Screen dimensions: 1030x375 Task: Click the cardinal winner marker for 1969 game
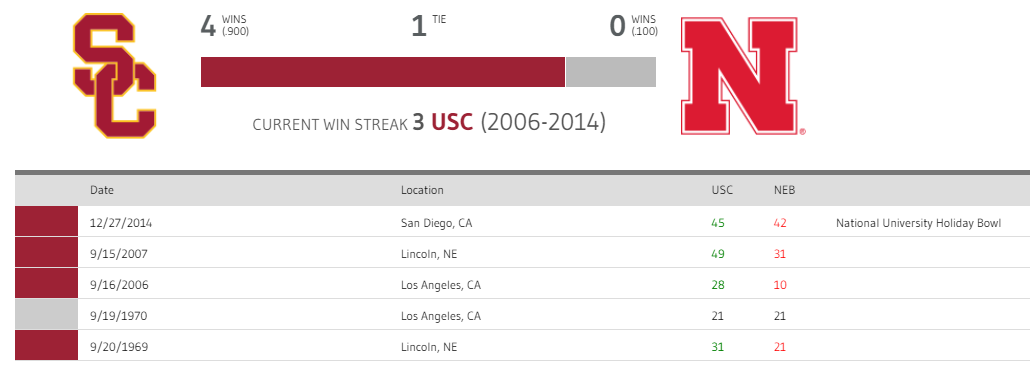click(46, 345)
